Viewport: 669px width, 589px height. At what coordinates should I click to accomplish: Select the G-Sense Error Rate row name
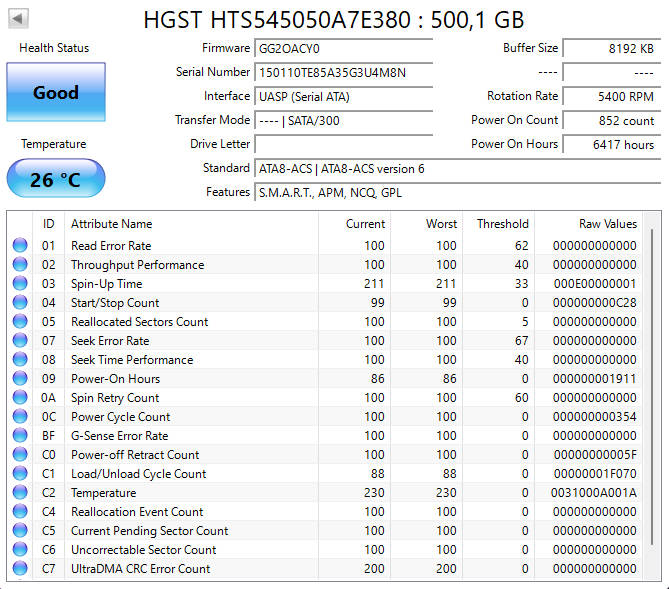tap(119, 436)
